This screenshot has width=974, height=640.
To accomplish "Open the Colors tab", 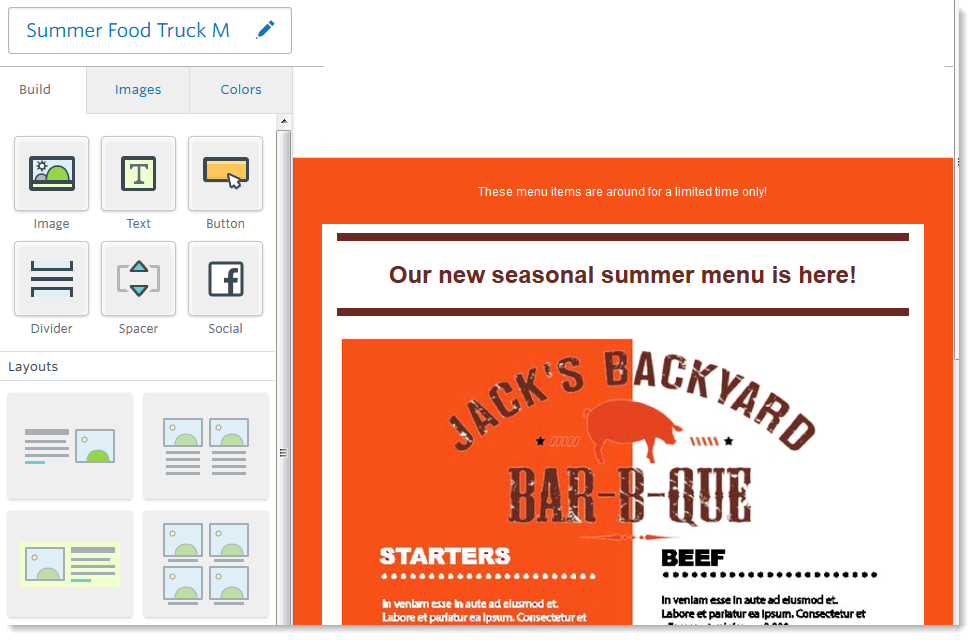I will tap(241, 90).
